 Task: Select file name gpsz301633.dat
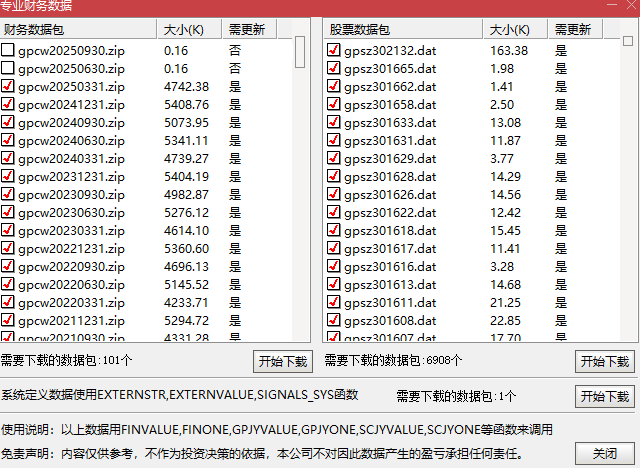(390, 122)
